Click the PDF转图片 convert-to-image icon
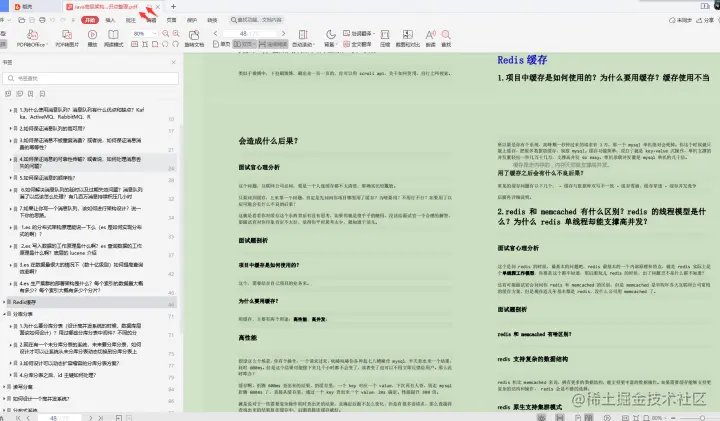The image size is (720, 421). pos(67,35)
